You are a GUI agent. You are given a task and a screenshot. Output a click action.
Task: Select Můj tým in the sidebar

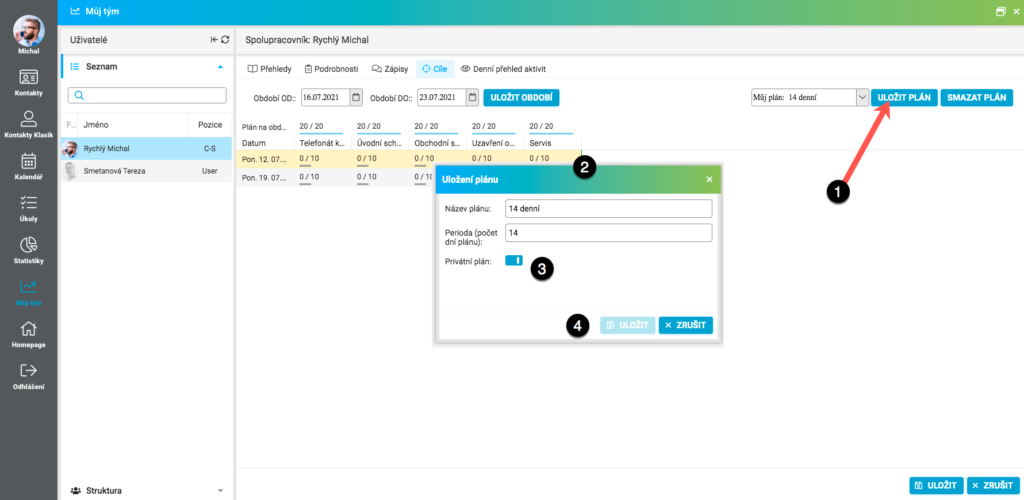pyautogui.click(x=28, y=292)
